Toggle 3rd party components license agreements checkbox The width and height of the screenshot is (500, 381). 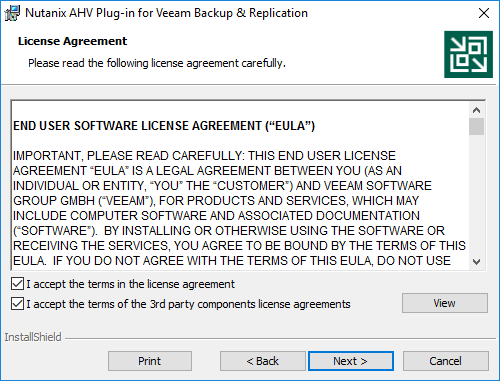[17, 304]
